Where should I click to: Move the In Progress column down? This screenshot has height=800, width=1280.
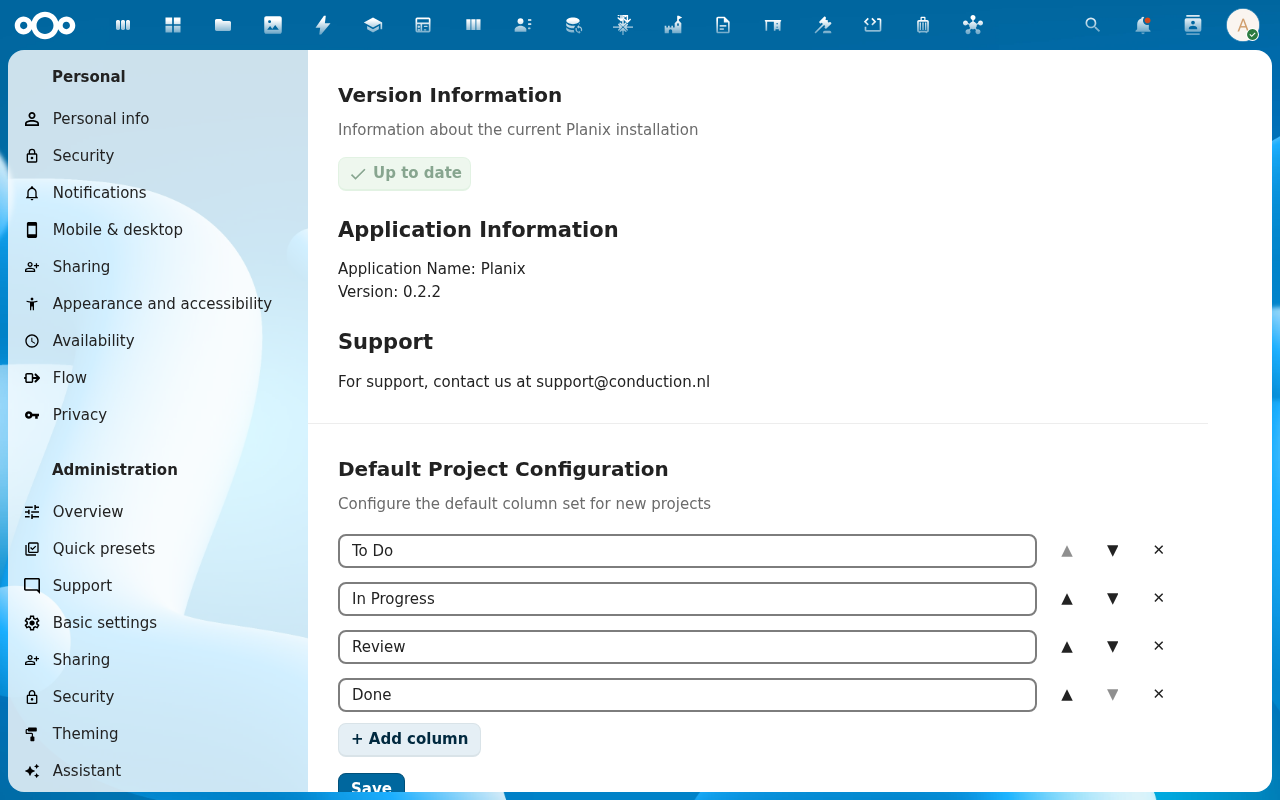pyautogui.click(x=1113, y=599)
